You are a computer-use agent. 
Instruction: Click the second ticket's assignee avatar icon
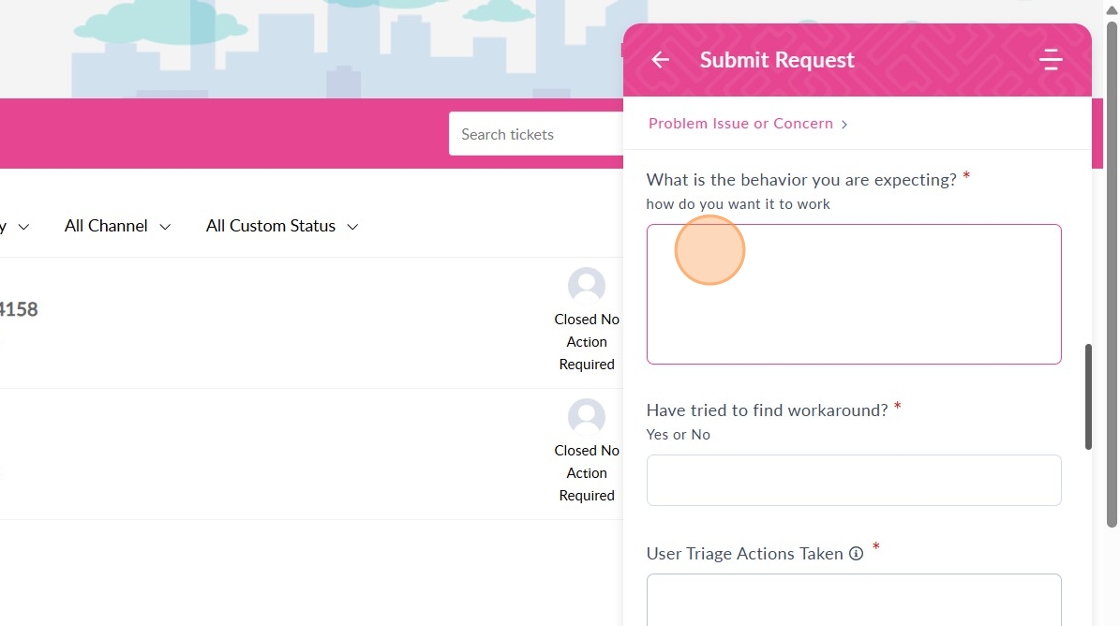point(586,416)
